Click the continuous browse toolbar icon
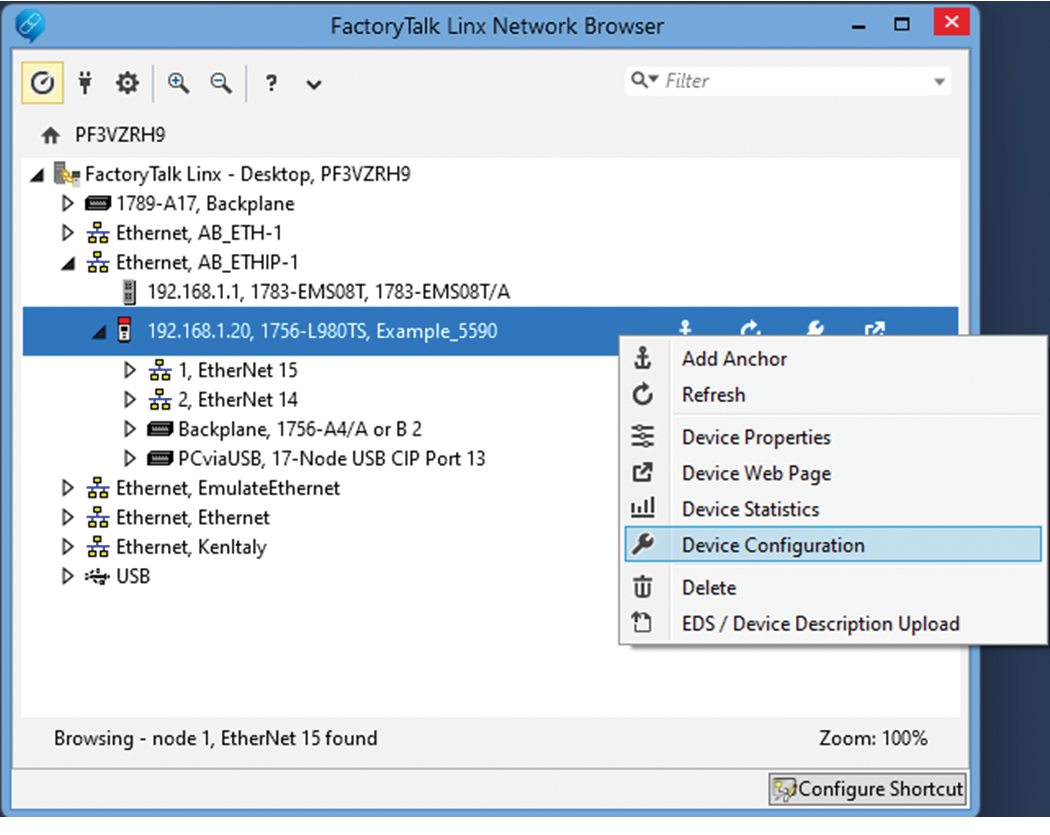The height and width of the screenshot is (835, 1050). (x=42, y=84)
